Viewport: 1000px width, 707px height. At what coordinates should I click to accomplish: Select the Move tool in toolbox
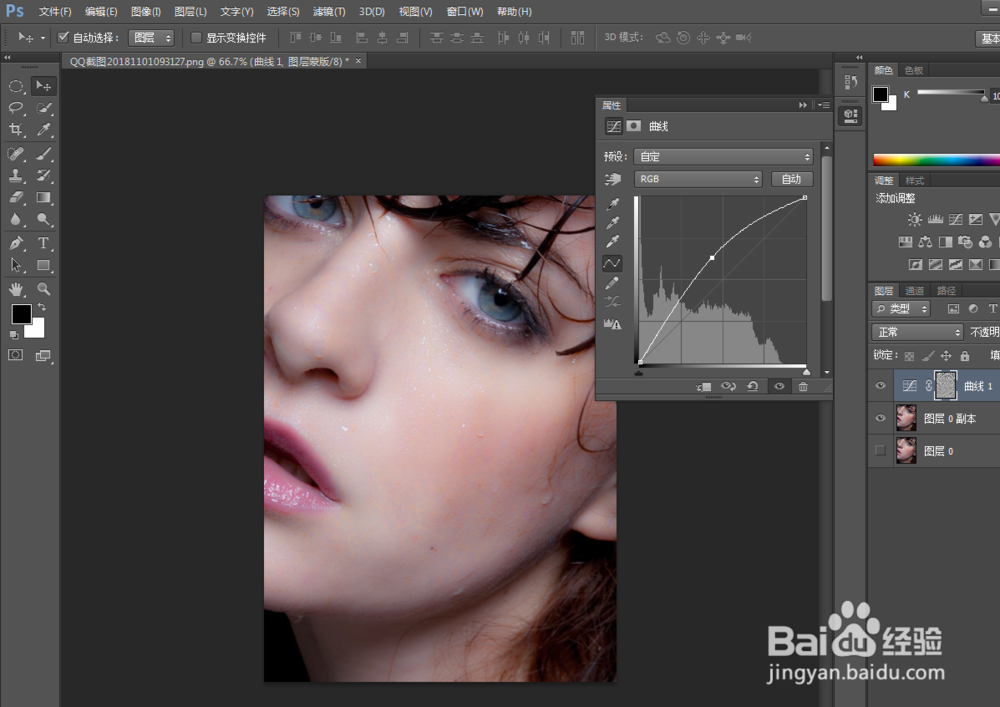[x=43, y=86]
